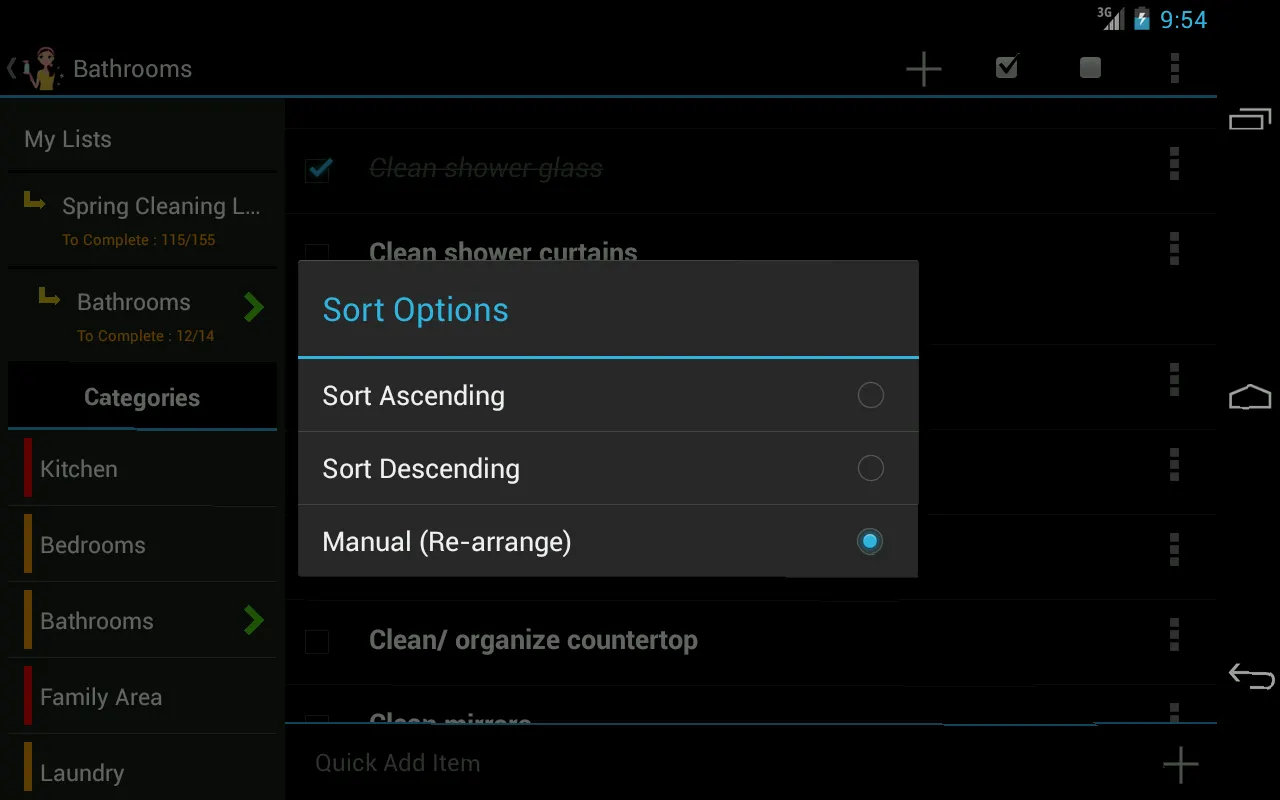Open the Kitchen category
The height and width of the screenshot is (800, 1280).
pos(142,469)
